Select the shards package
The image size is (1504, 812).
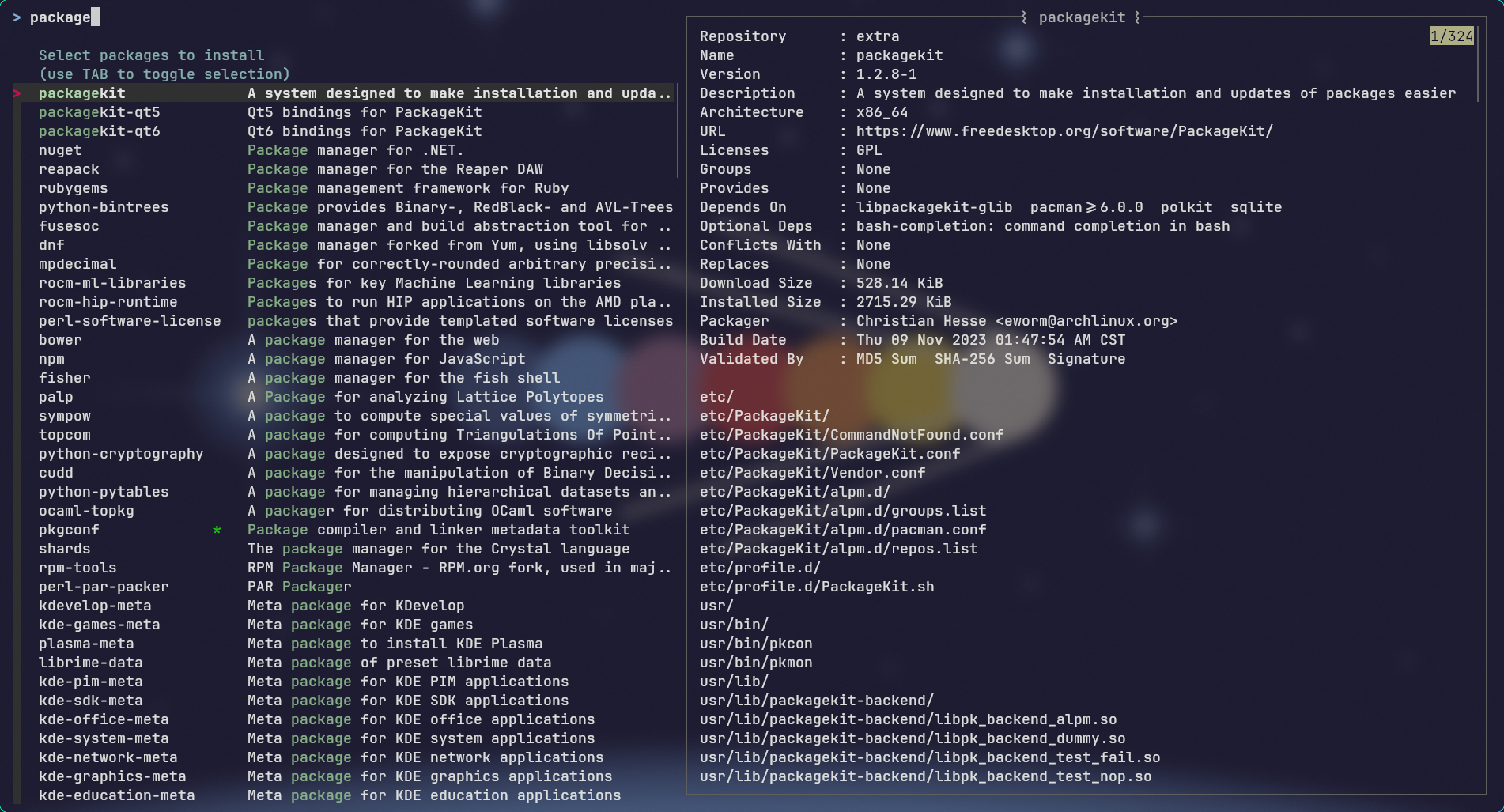[x=343, y=549]
